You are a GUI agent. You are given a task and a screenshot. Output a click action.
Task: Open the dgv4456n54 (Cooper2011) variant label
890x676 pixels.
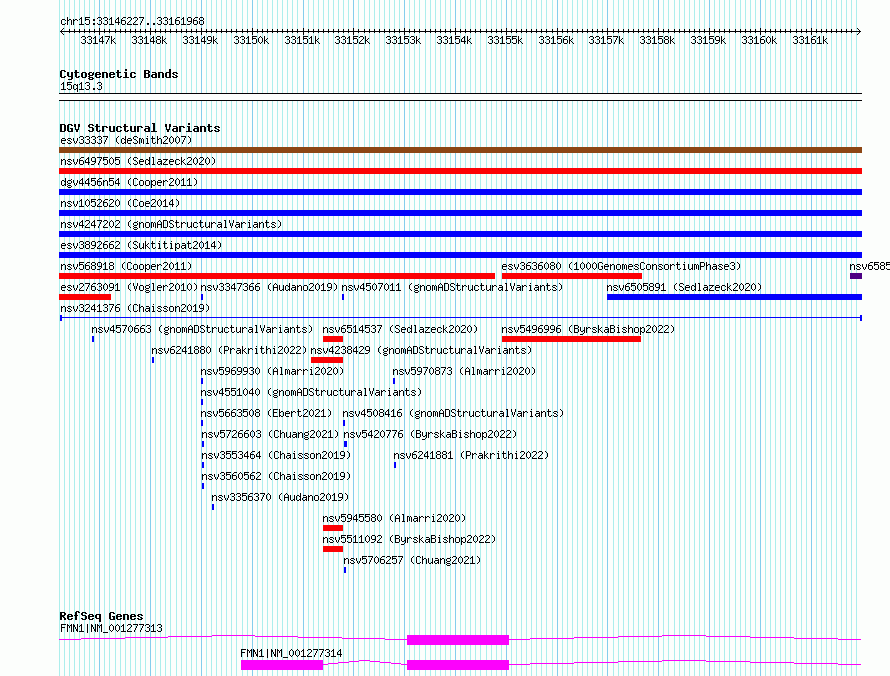click(129, 182)
